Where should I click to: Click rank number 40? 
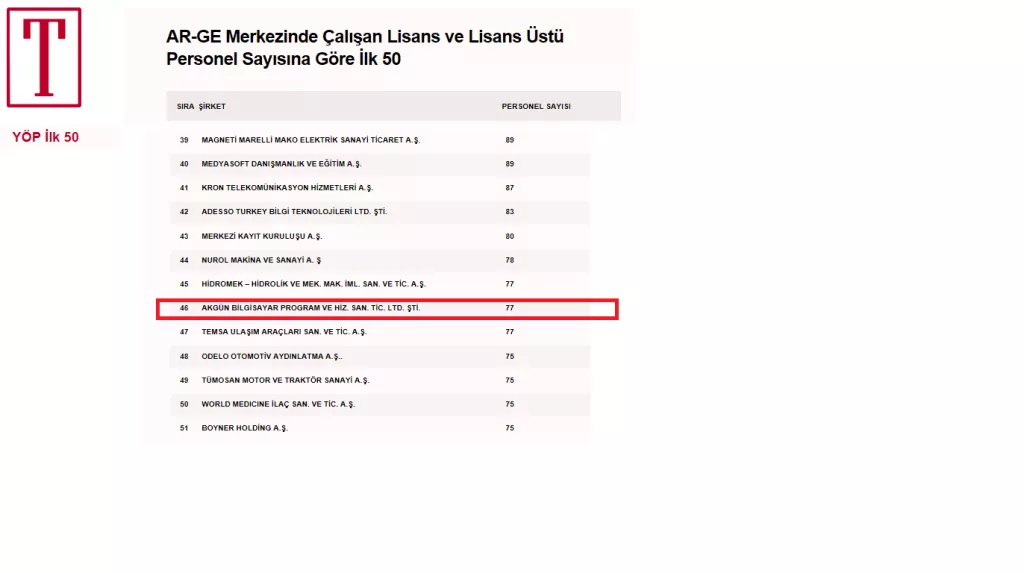tap(184, 164)
